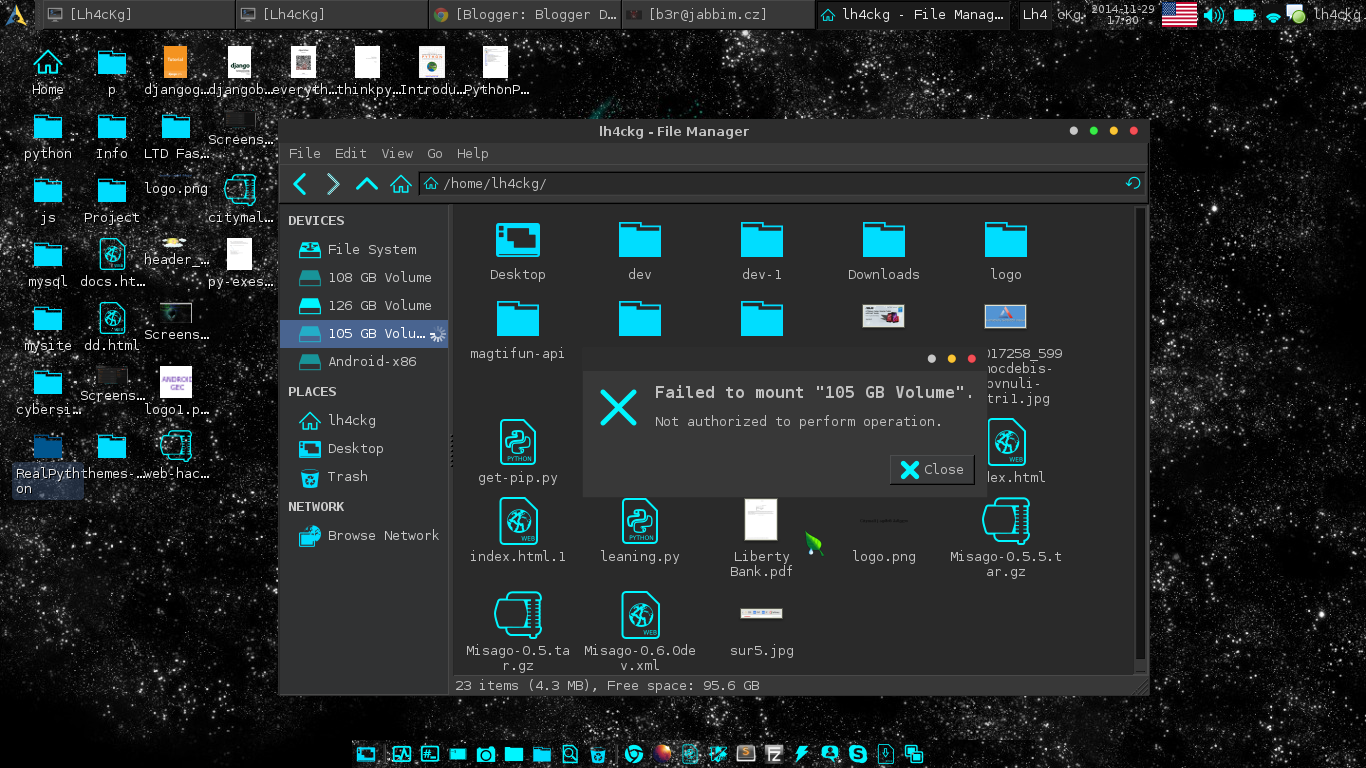The width and height of the screenshot is (1366, 768).
Task: Reload the folder with refresh icon
Action: pyautogui.click(x=1133, y=183)
